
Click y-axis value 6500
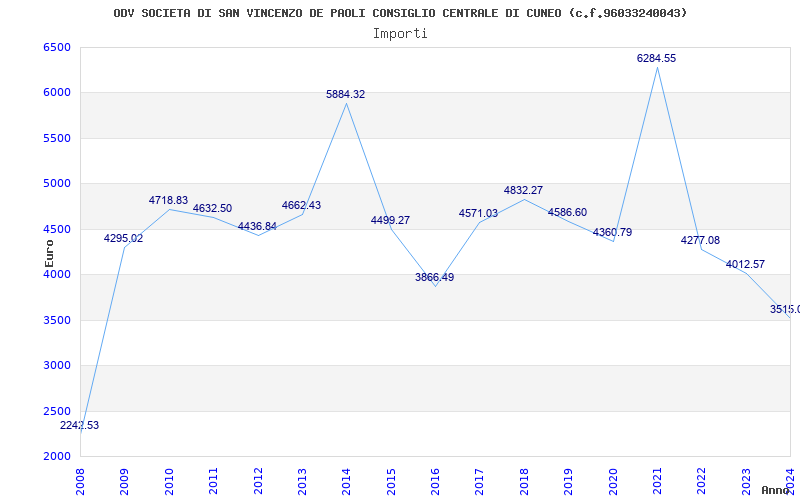tap(57, 47)
